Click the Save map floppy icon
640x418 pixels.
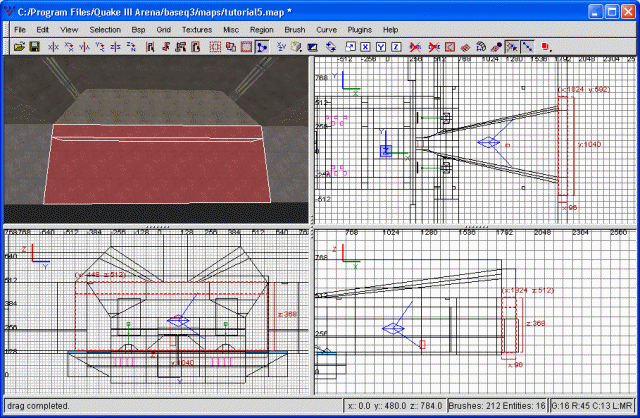(35, 47)
